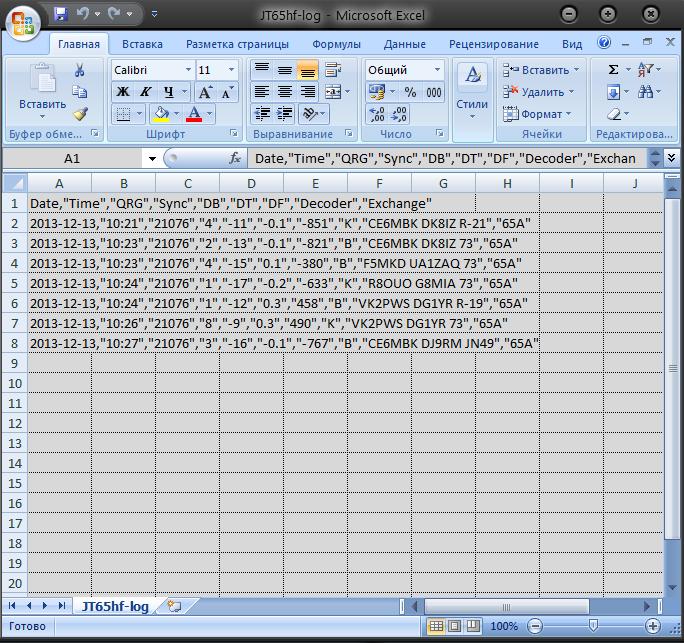684x643 pixels.
Task: Insert a new worksheet tab
Action: [174, 606]
